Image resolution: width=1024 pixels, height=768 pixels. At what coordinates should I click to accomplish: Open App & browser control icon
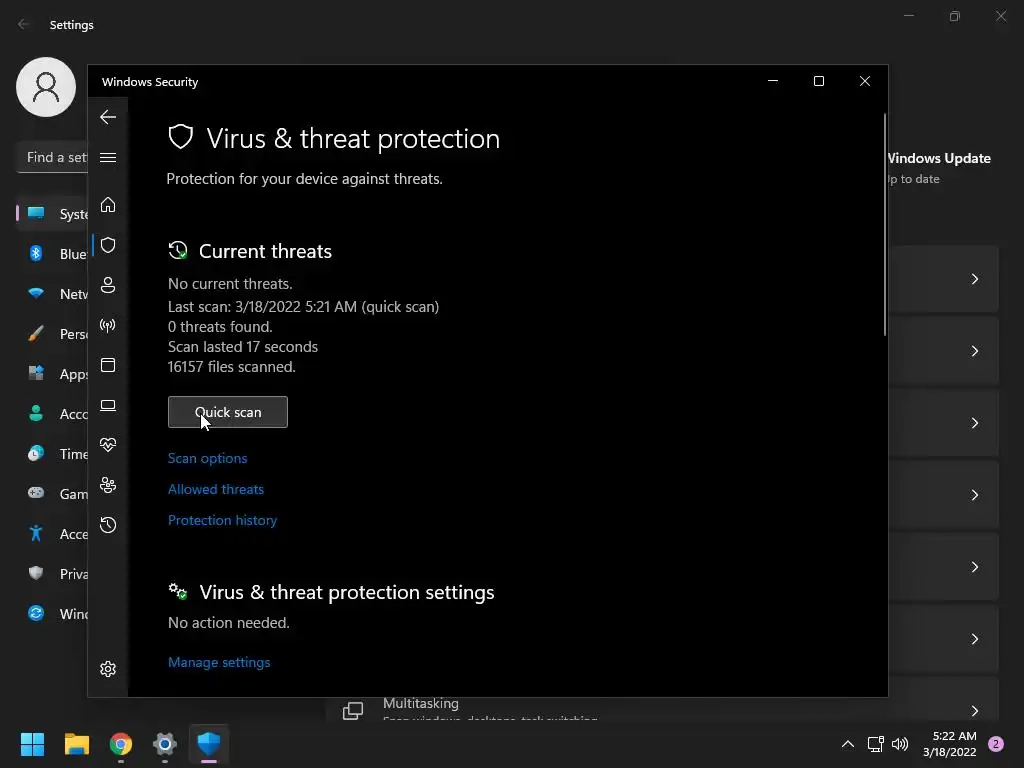108,365
